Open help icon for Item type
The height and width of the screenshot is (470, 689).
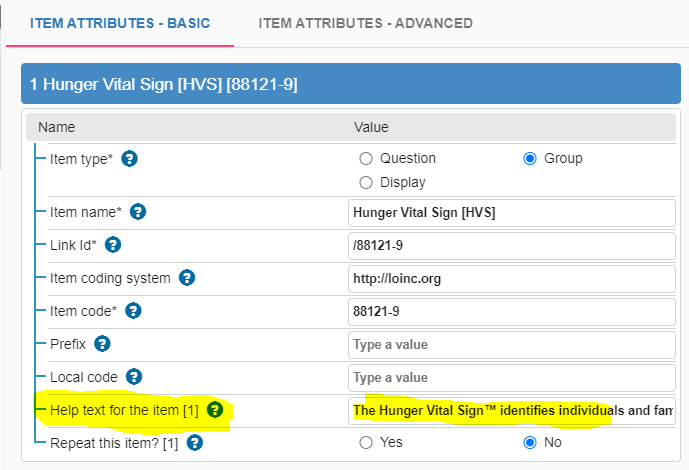pyautogui.click(x=129, y=159)
